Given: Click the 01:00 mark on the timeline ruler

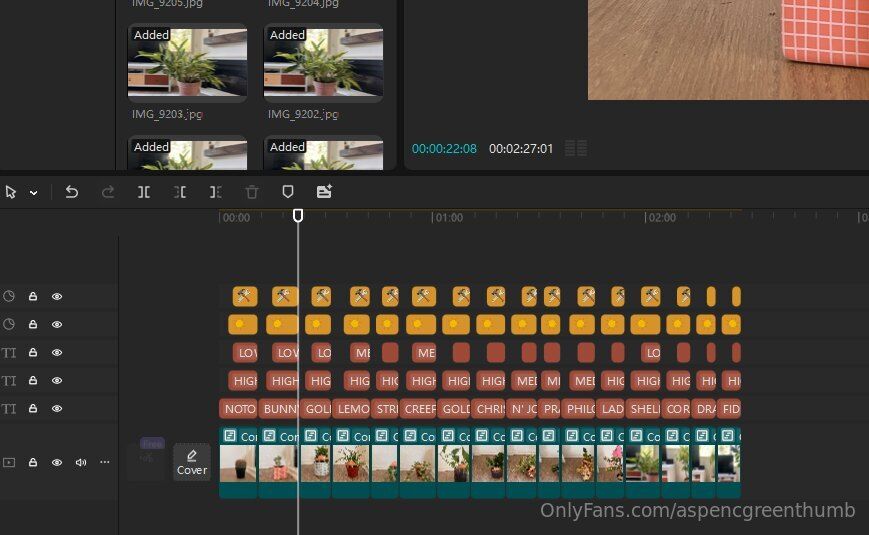Looking at the screenshot, I should (x=447, y=217).
